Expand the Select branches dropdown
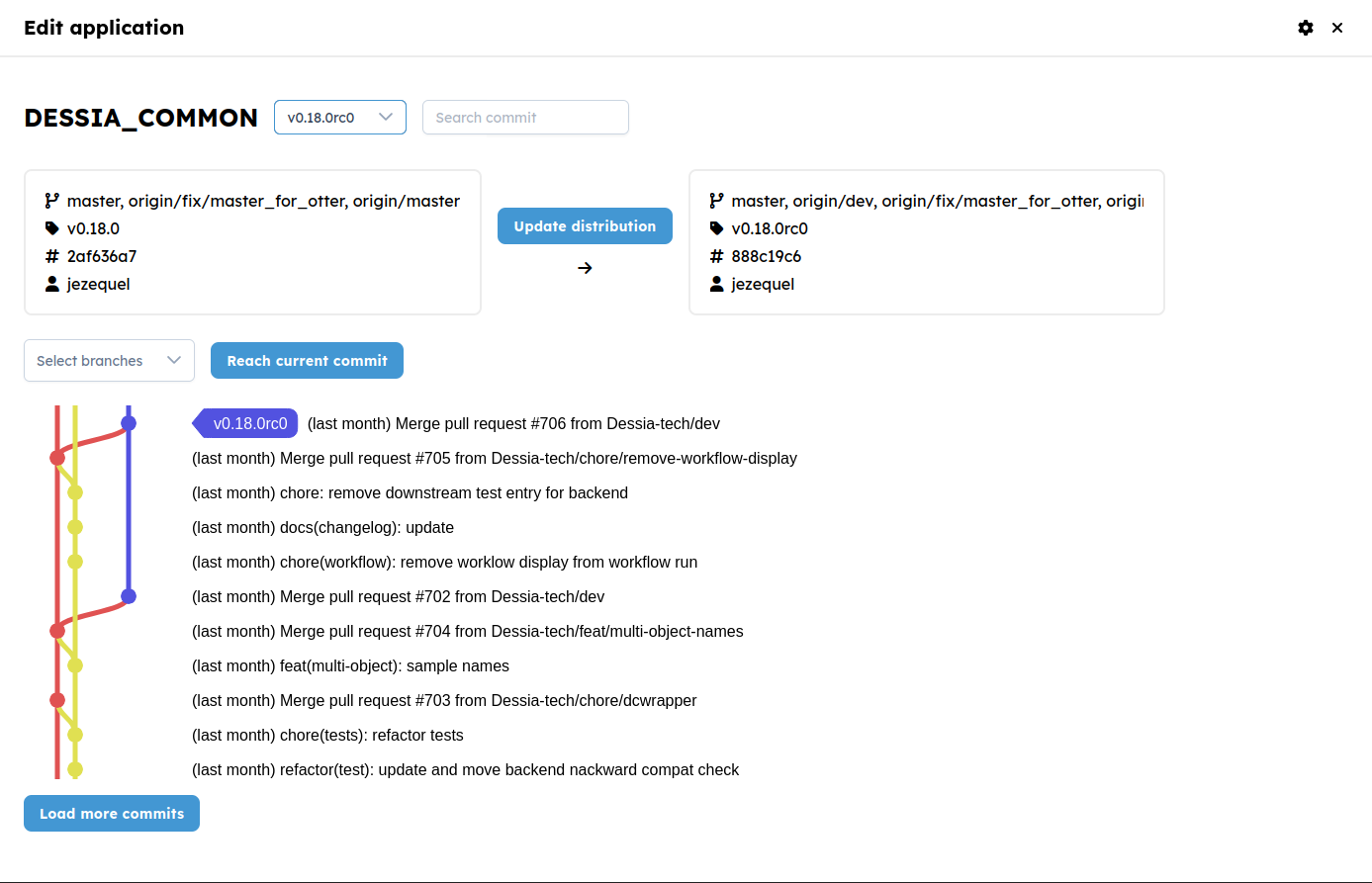 tap(109, 361)
